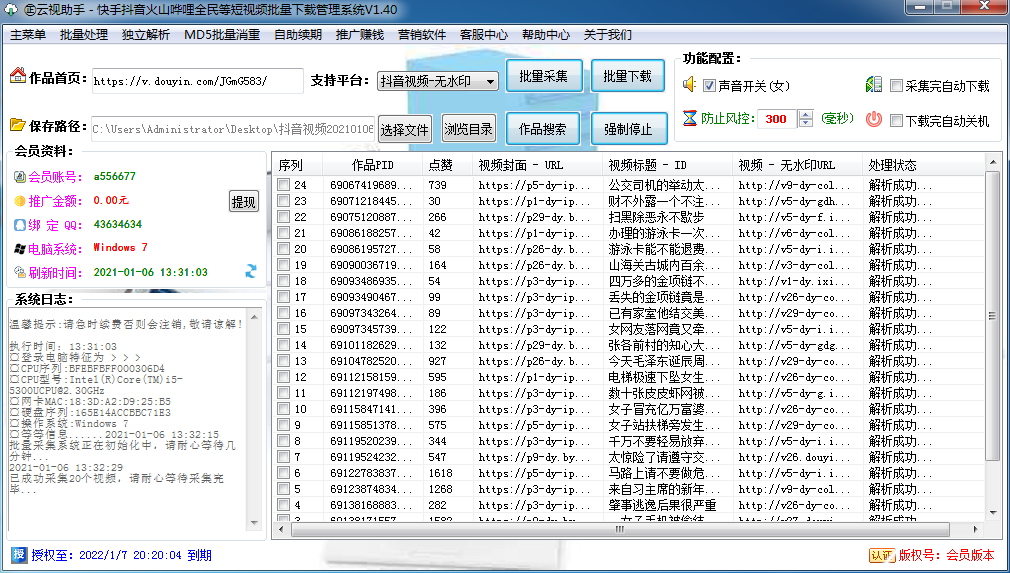Click table horizontal scrollbar left arrow
This screenshot has height=573, width=1010.
pyautogui.click(x=281, y=529)
